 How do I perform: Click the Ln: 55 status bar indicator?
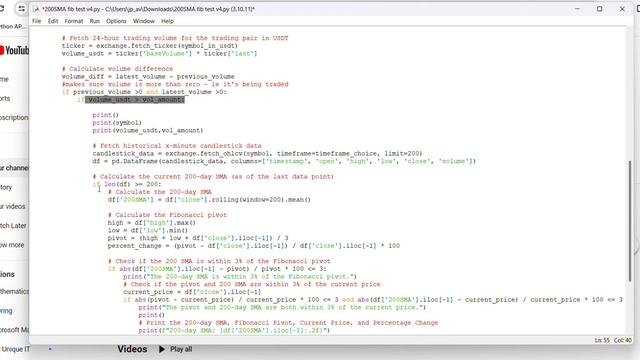click(x=602, y=340)
